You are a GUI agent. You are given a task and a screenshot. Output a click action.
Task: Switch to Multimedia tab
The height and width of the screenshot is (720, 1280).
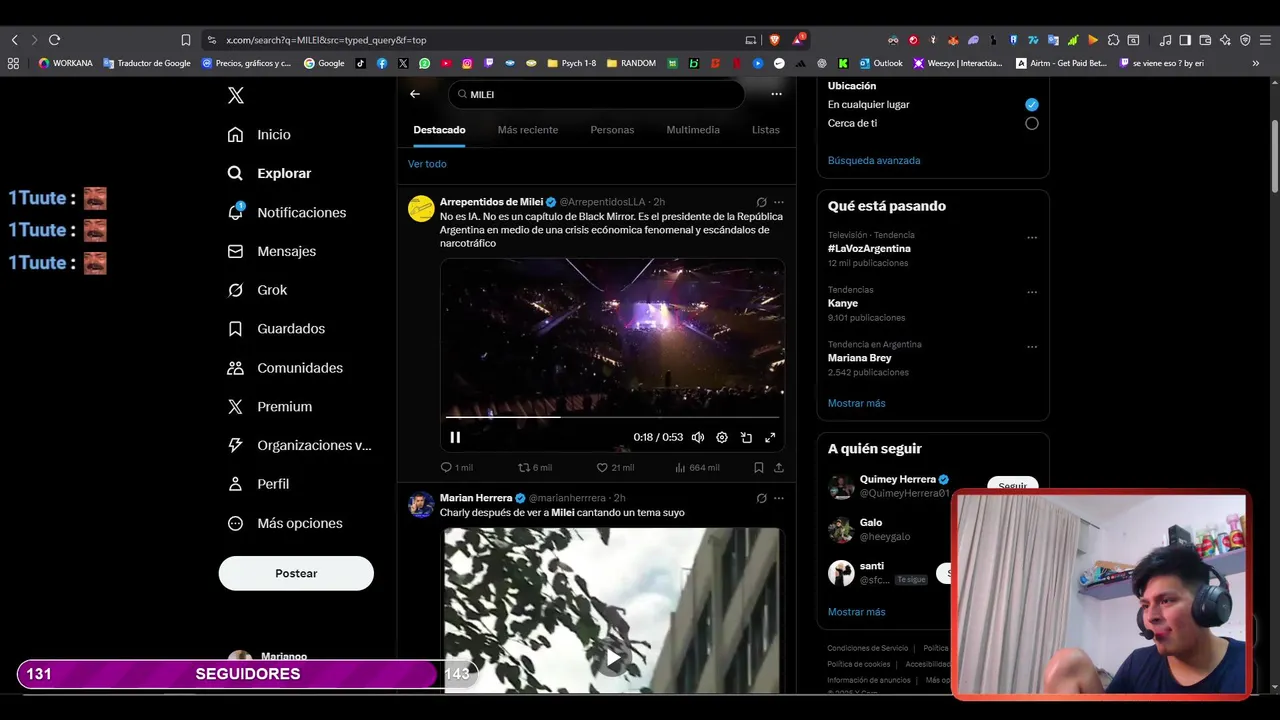click(693, 130)
